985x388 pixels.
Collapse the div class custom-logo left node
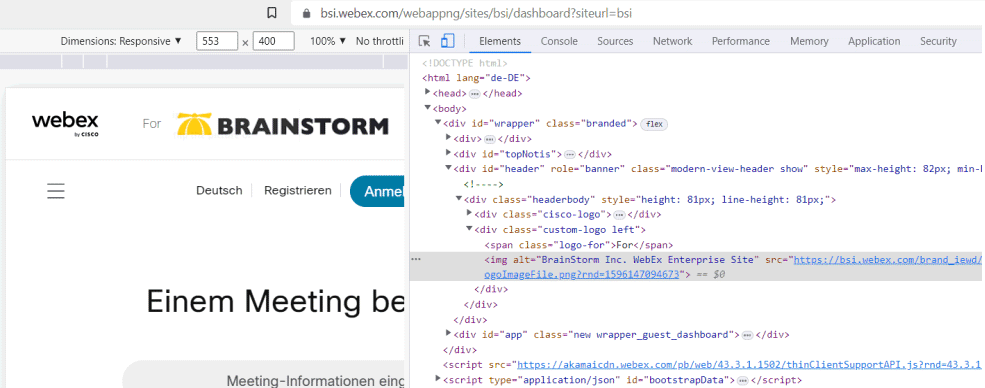click(469, 229)
